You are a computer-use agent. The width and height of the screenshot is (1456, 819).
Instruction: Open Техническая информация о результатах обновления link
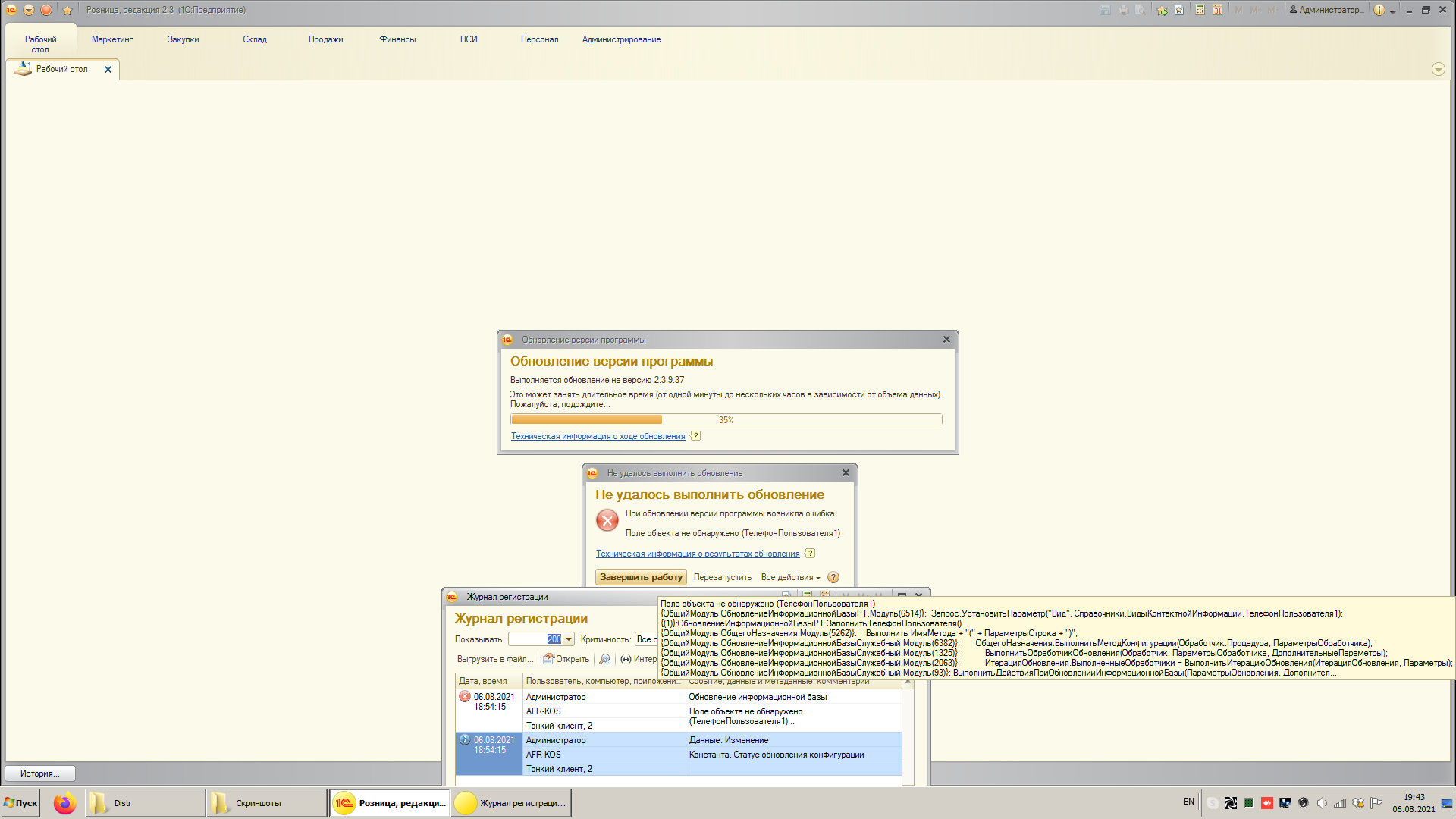pos(697,554)
